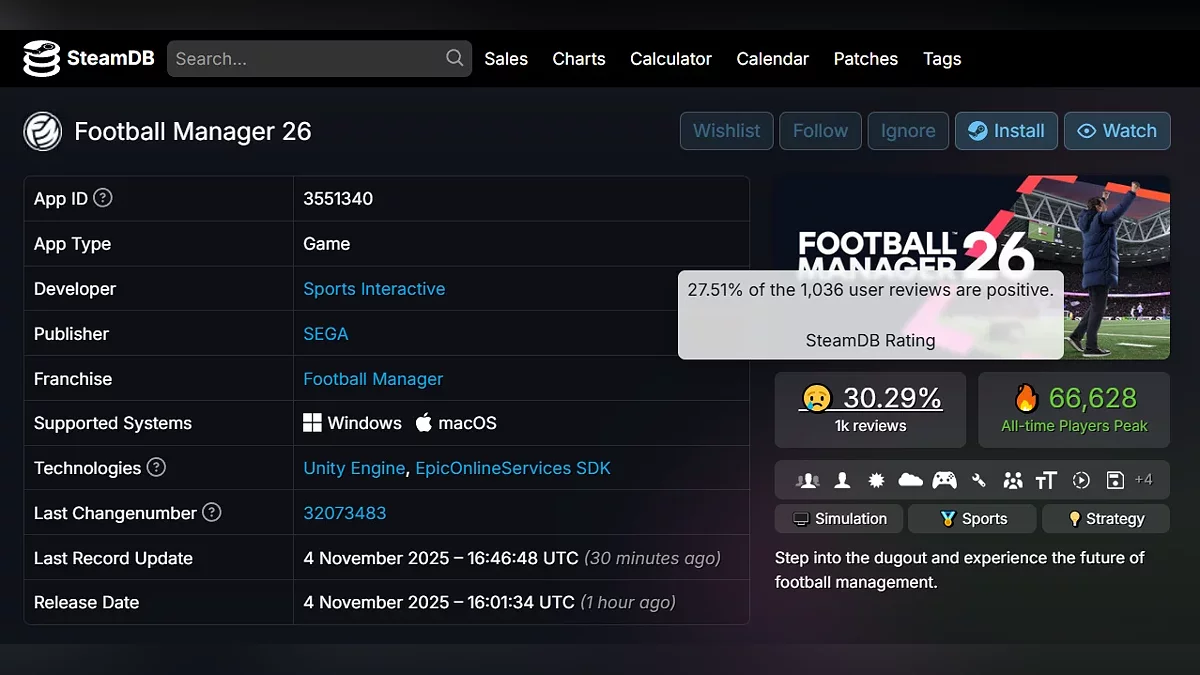Click the App ID help question icon

[103, 198]
